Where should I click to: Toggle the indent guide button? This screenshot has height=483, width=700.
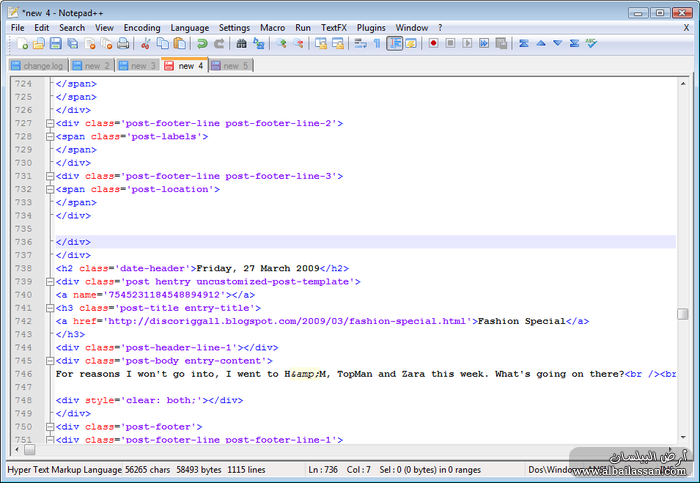(x=395, y=43)
